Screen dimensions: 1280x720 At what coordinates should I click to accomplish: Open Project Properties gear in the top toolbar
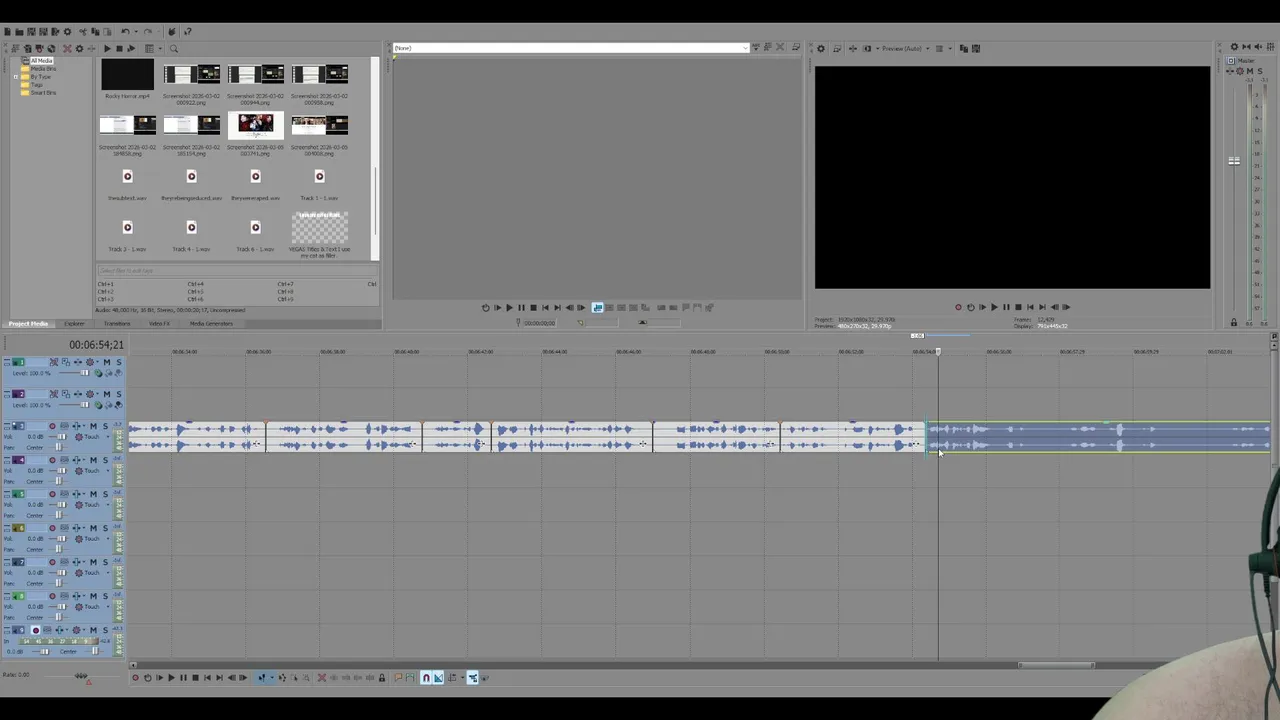click(x=67, y=32)
